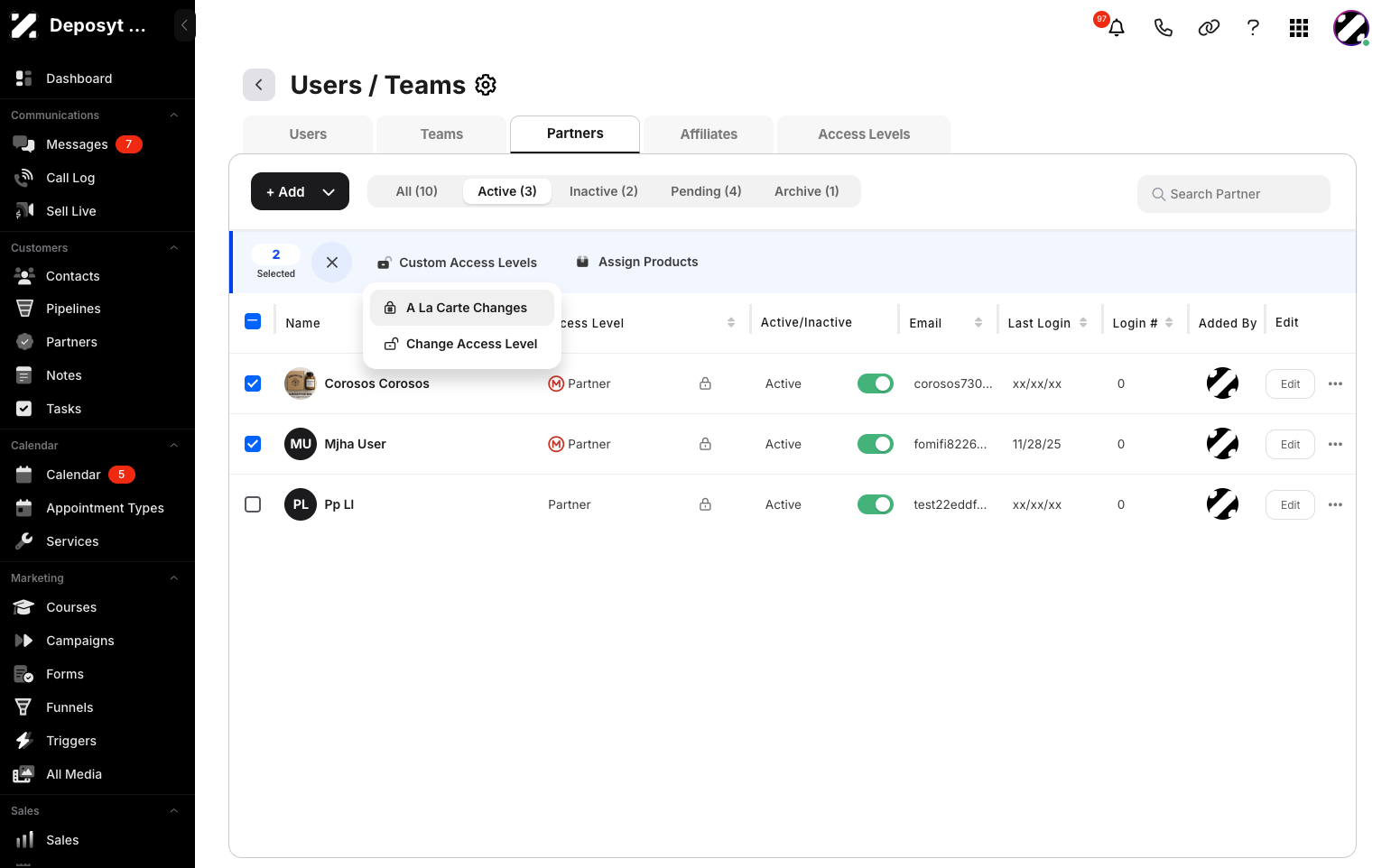Toggle active switch for Mjha User
The height and width of the screenshot is (868, 1391).
click(x=876, y=444)
